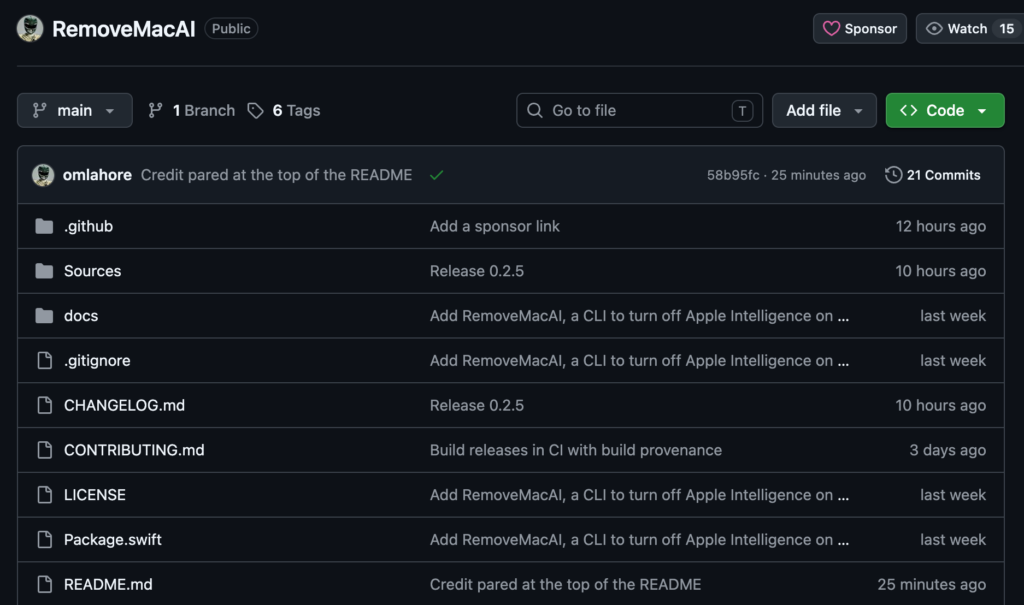Click the branch icon beside 1 Branch
This screenshot has height=605, width=1024.
155,110
